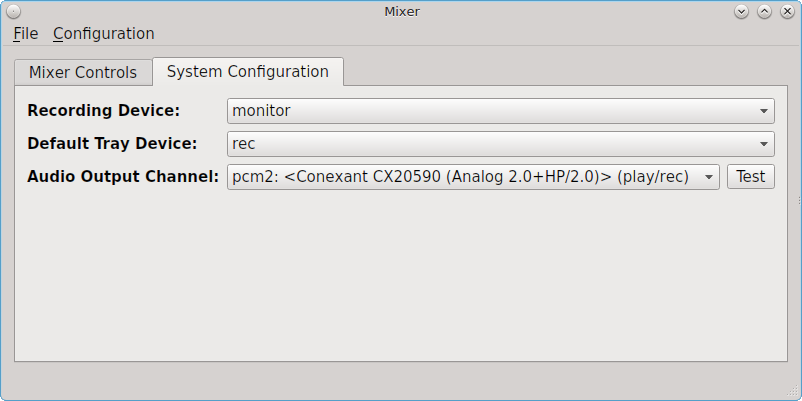Select the System Configuration tab
The height and width of the screenshot is (401, 802).
tap(248, 72)
